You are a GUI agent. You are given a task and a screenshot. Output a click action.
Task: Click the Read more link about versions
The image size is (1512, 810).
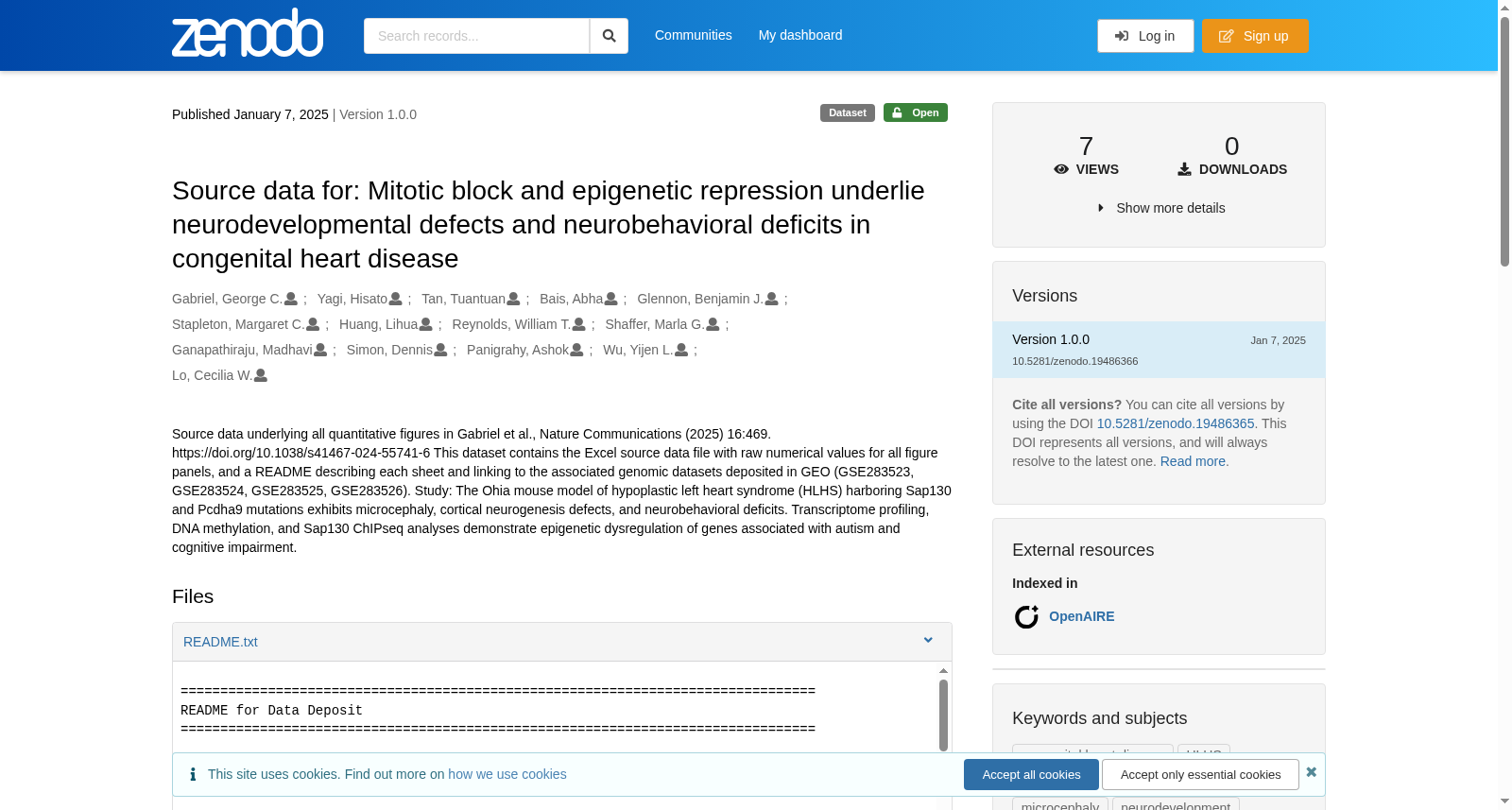coord(1193,461)
